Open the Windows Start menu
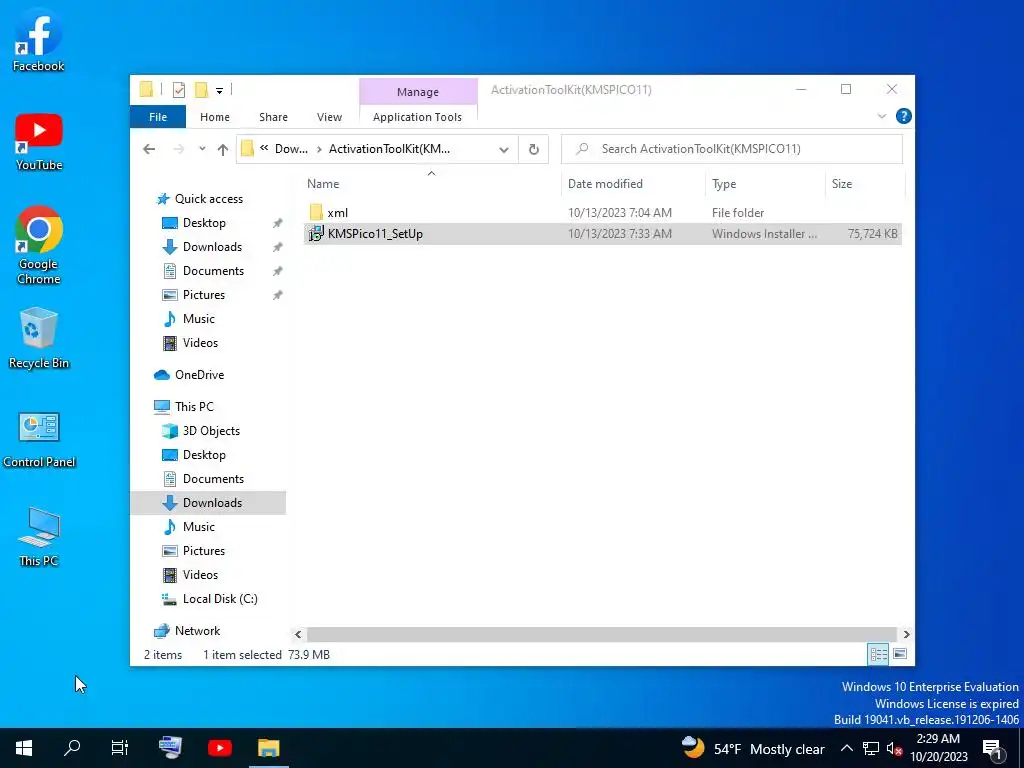The image size is (1024, 768). click(24, 748)
